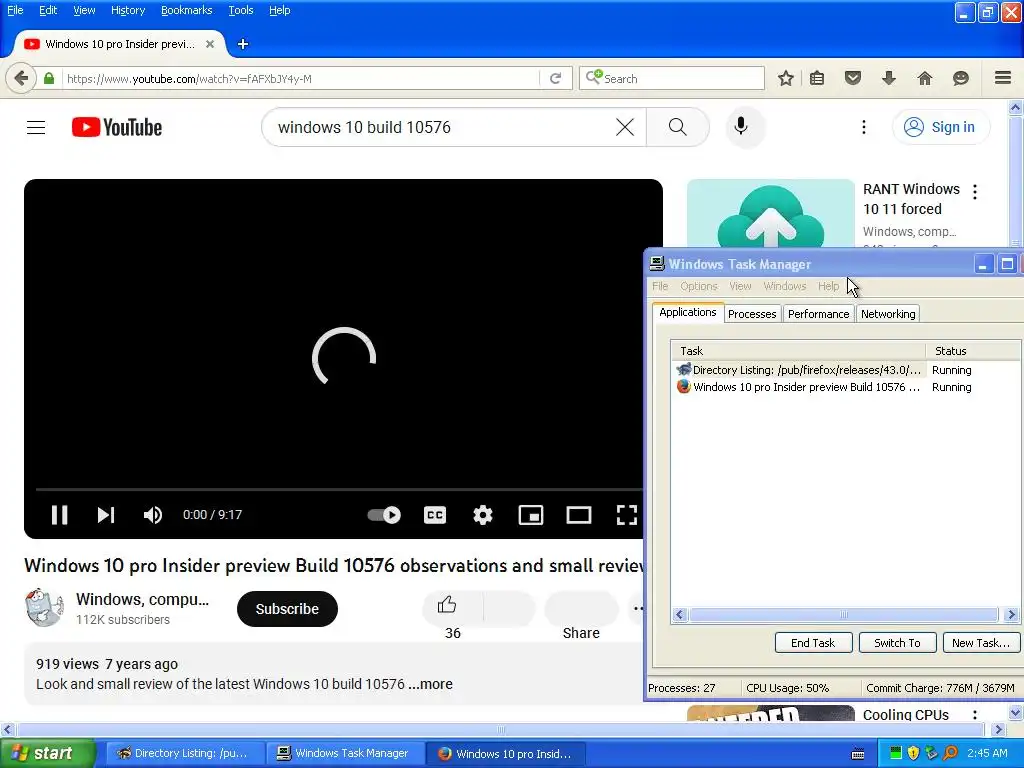Open options for Cooling CPUs video

975,715
